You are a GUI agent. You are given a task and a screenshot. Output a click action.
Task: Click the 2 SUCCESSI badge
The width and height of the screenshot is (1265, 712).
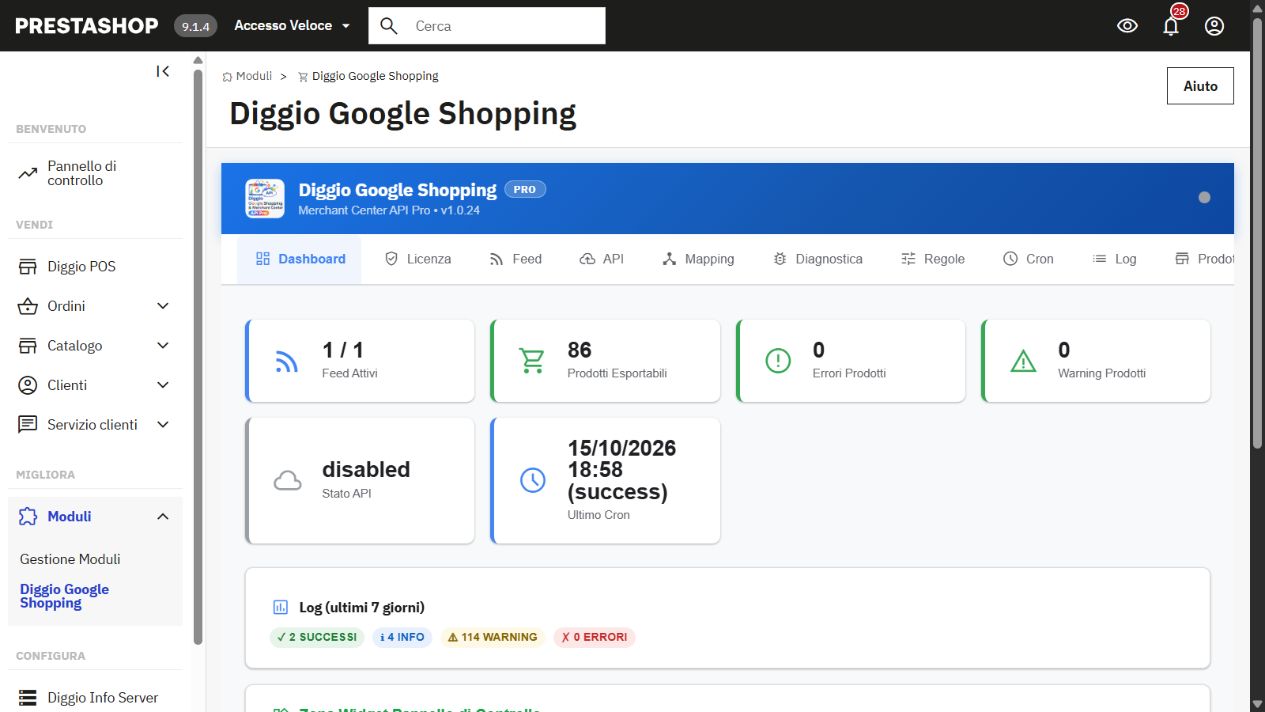[317, 637]
